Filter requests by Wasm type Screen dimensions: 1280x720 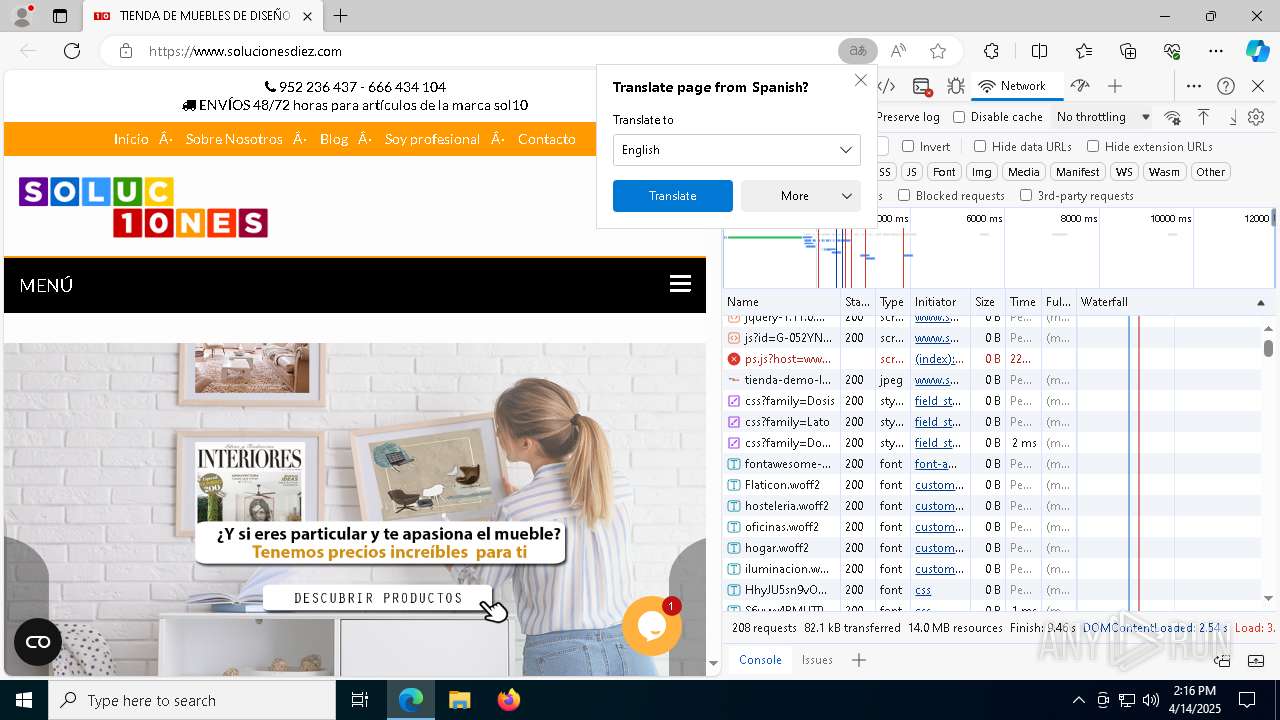(x=1164, y=172)
